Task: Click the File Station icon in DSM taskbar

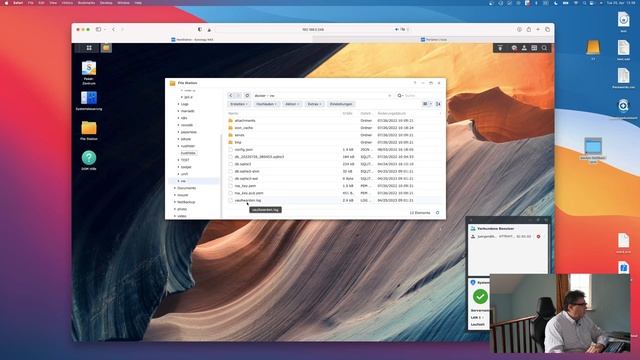Action: pyautogui.click(x=106, y=48)
